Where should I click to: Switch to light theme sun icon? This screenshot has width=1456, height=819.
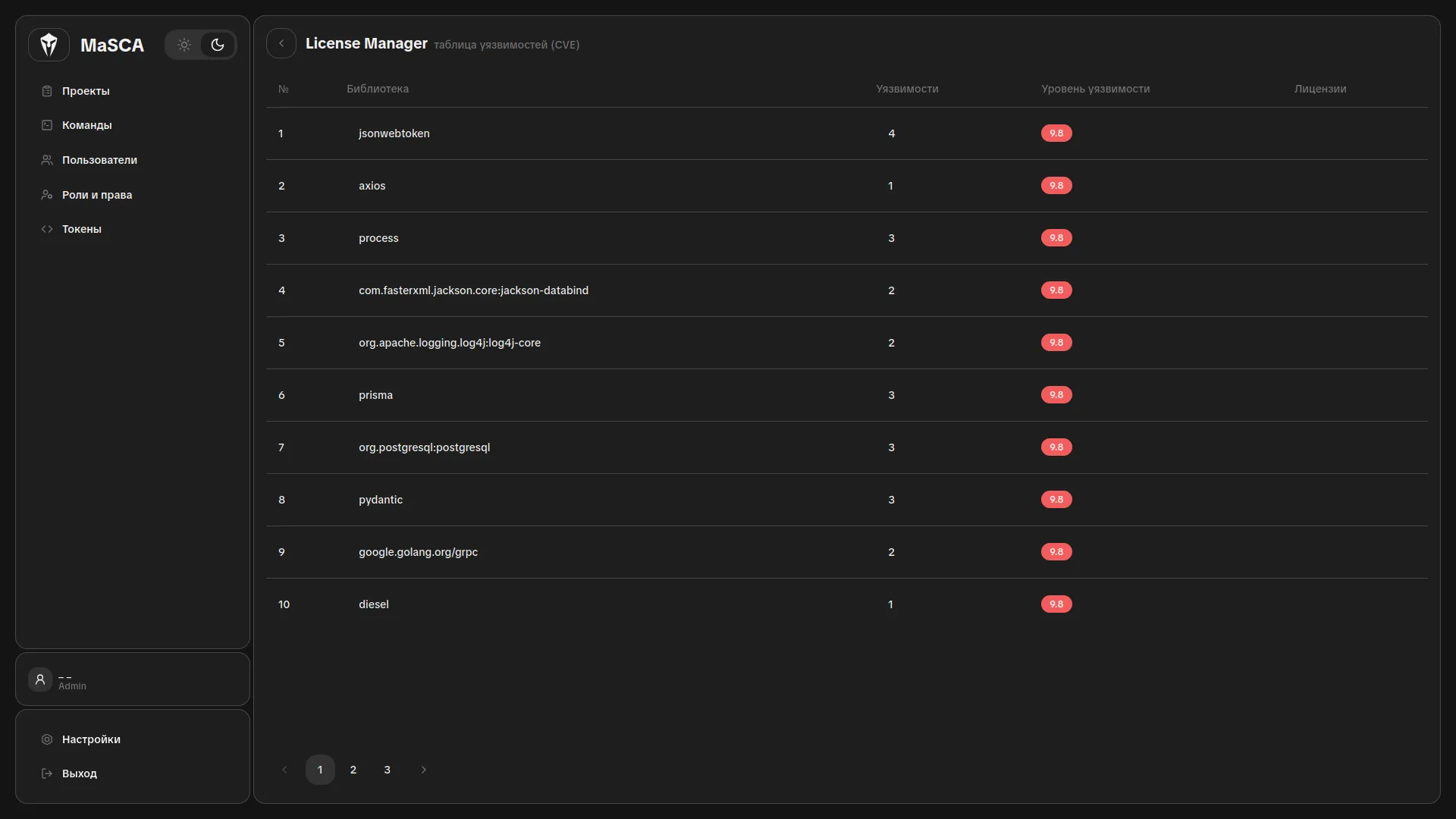point(184,45)
